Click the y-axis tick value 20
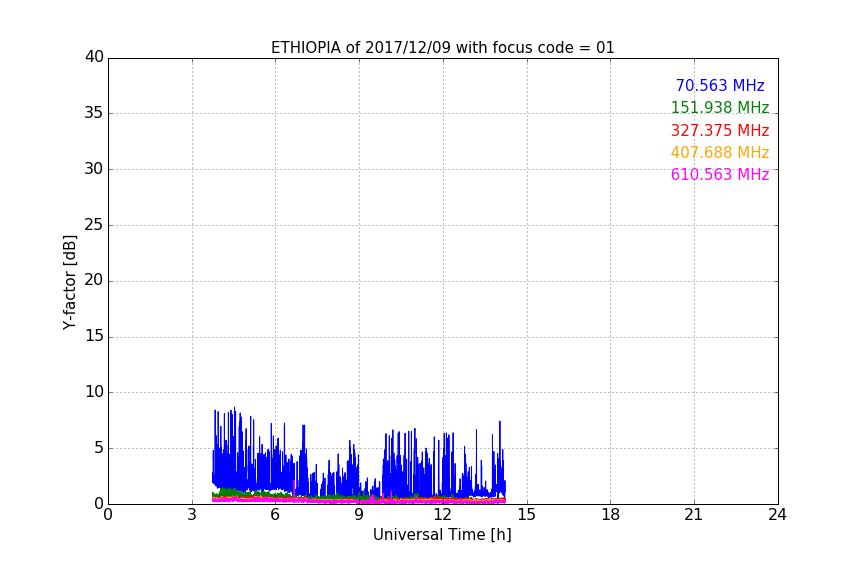This screenshot has width=864, height=576. (94, 280)
